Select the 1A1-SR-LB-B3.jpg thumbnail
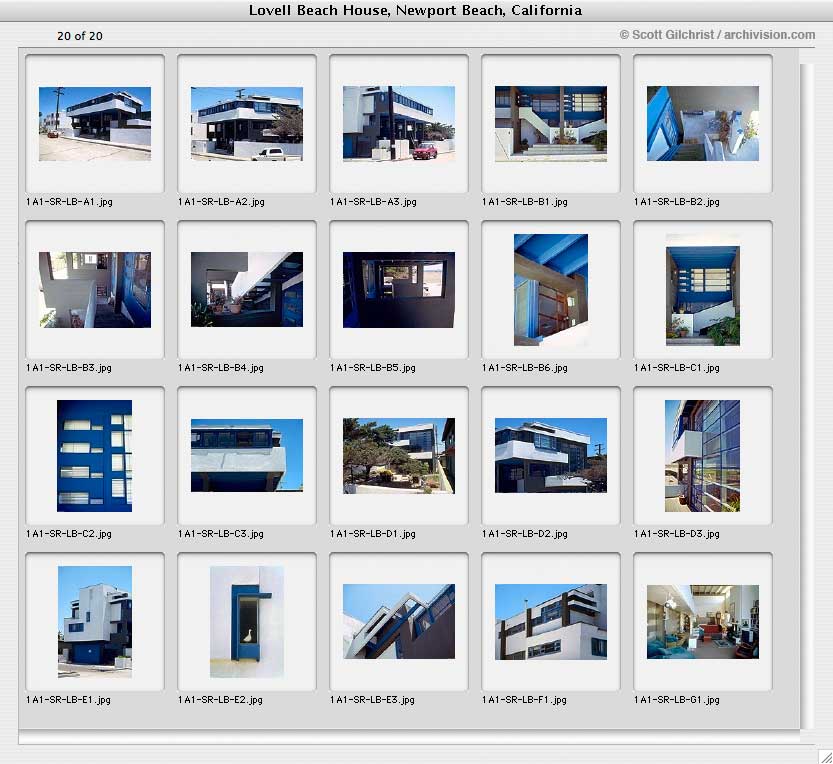Image resolution: width=833 pixels, height=764 pixels. click(x=95, y=290)
